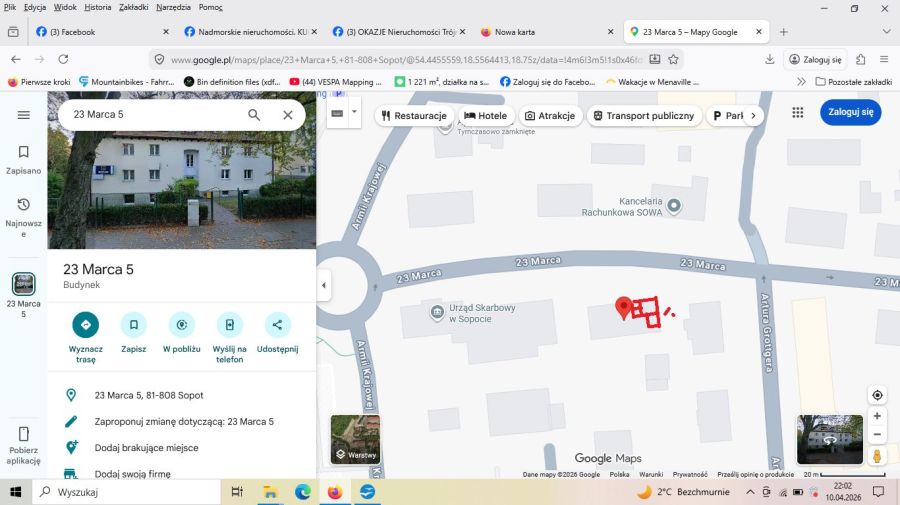Click Wyznacz trasę directions button

pyautogui.click(x=86, y=325)
